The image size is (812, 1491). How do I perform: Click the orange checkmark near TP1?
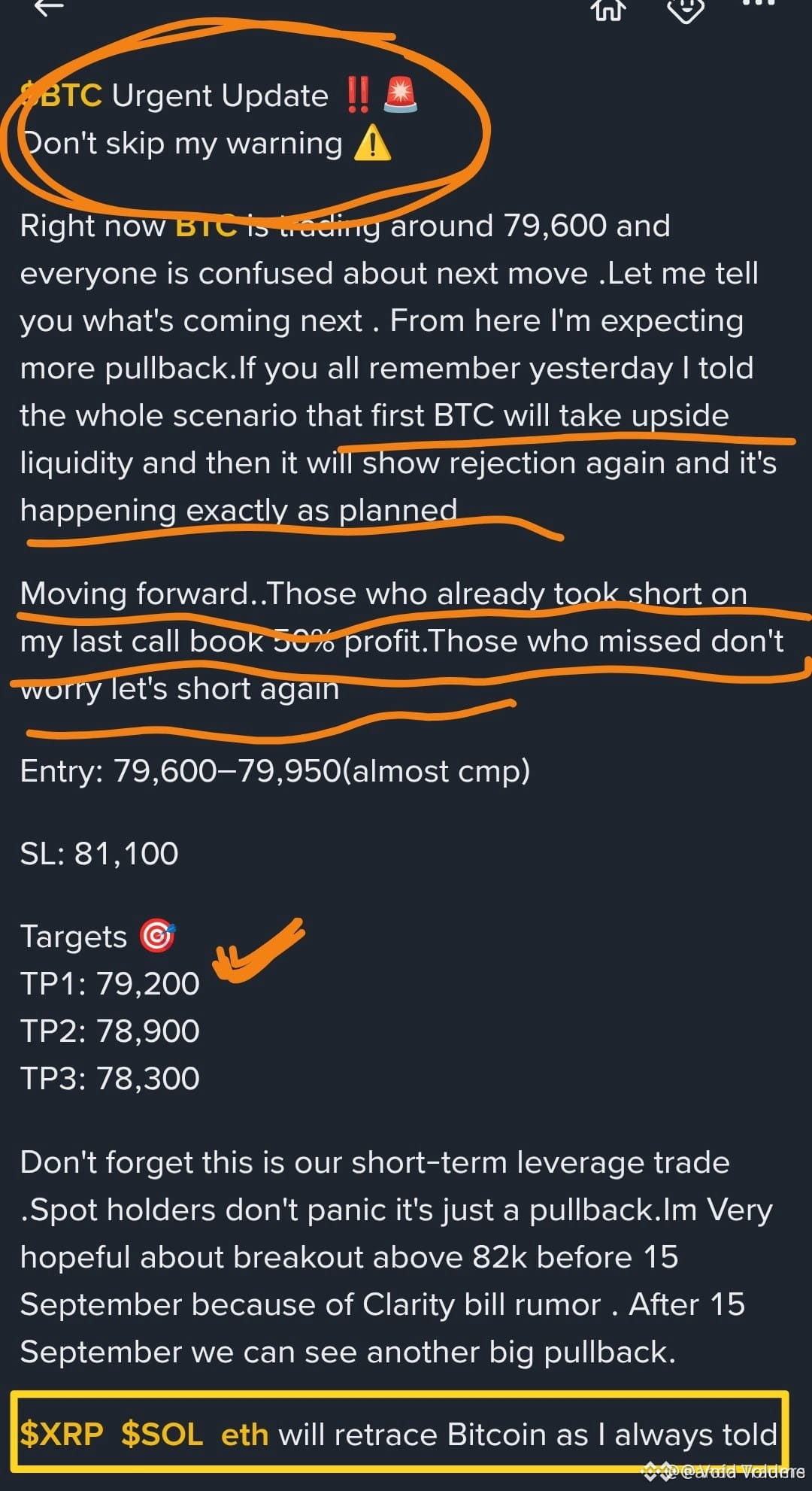[x=259, y=951]
